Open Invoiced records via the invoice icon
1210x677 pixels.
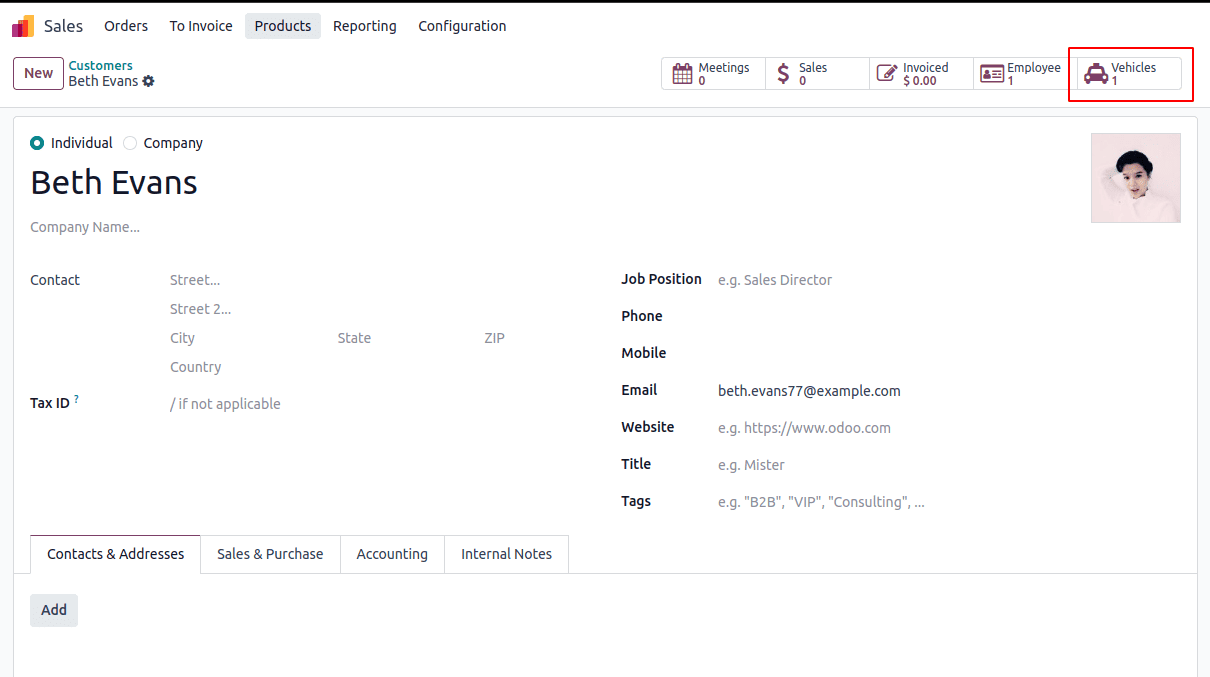point(886,73)
